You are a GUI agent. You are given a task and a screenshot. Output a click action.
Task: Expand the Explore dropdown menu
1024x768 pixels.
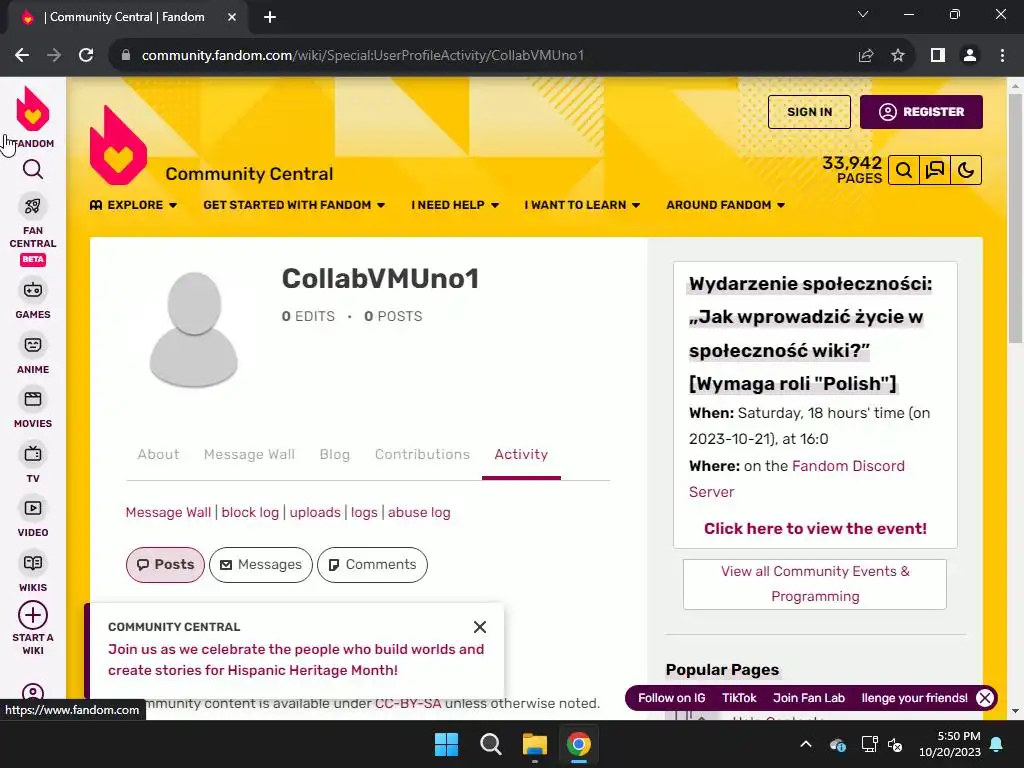133,205
